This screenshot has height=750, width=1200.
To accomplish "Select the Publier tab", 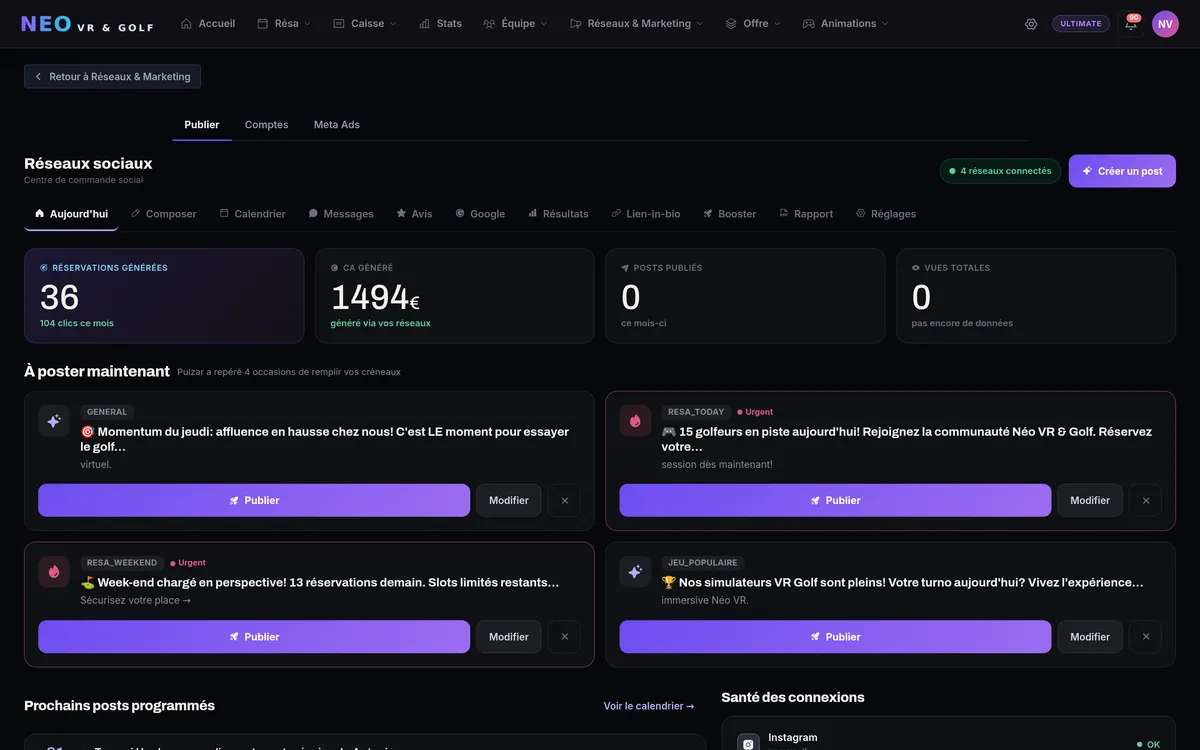I will pyautogui.click(x=202, y=125).
